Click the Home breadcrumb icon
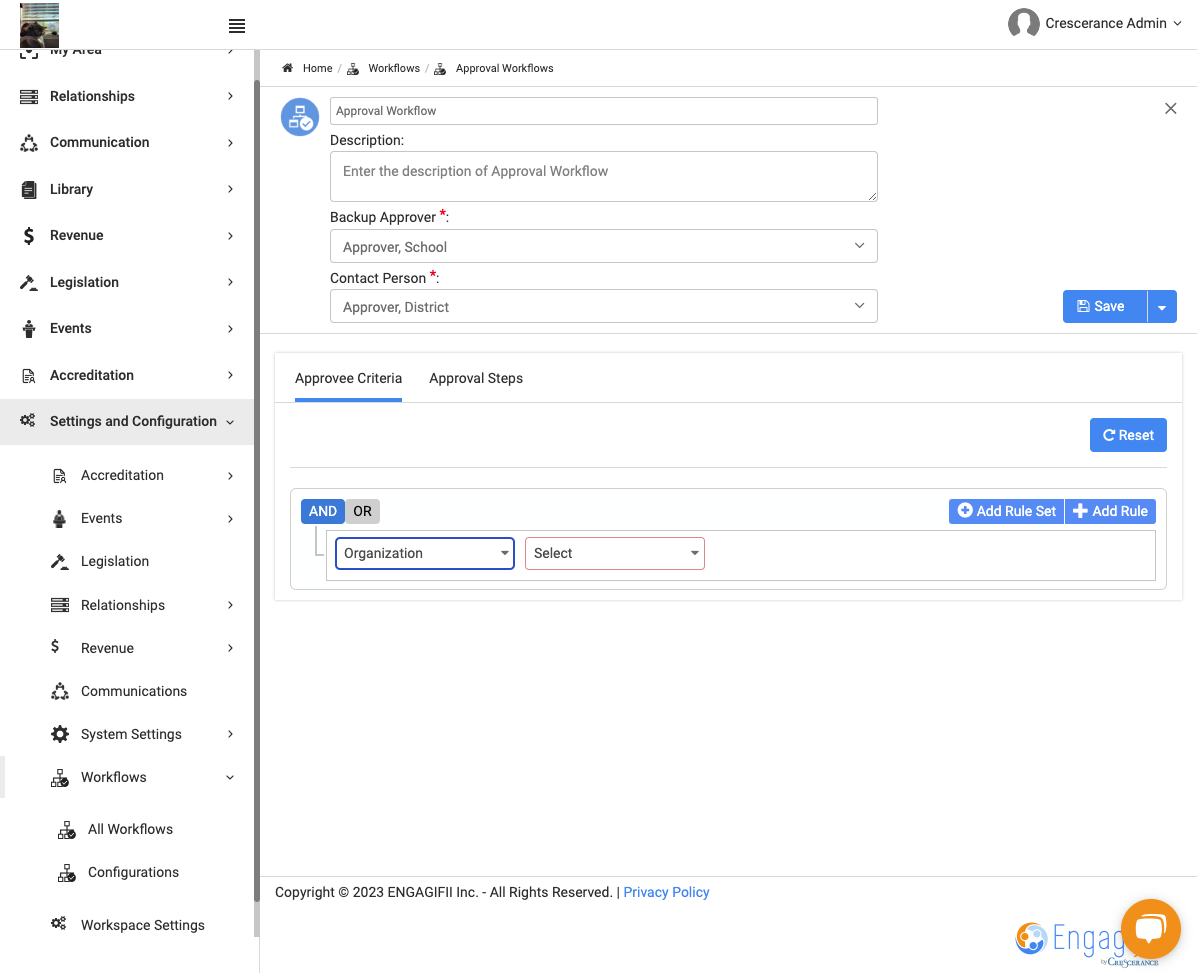This screenshot has width=1197, height=975. tap(287, 68)
